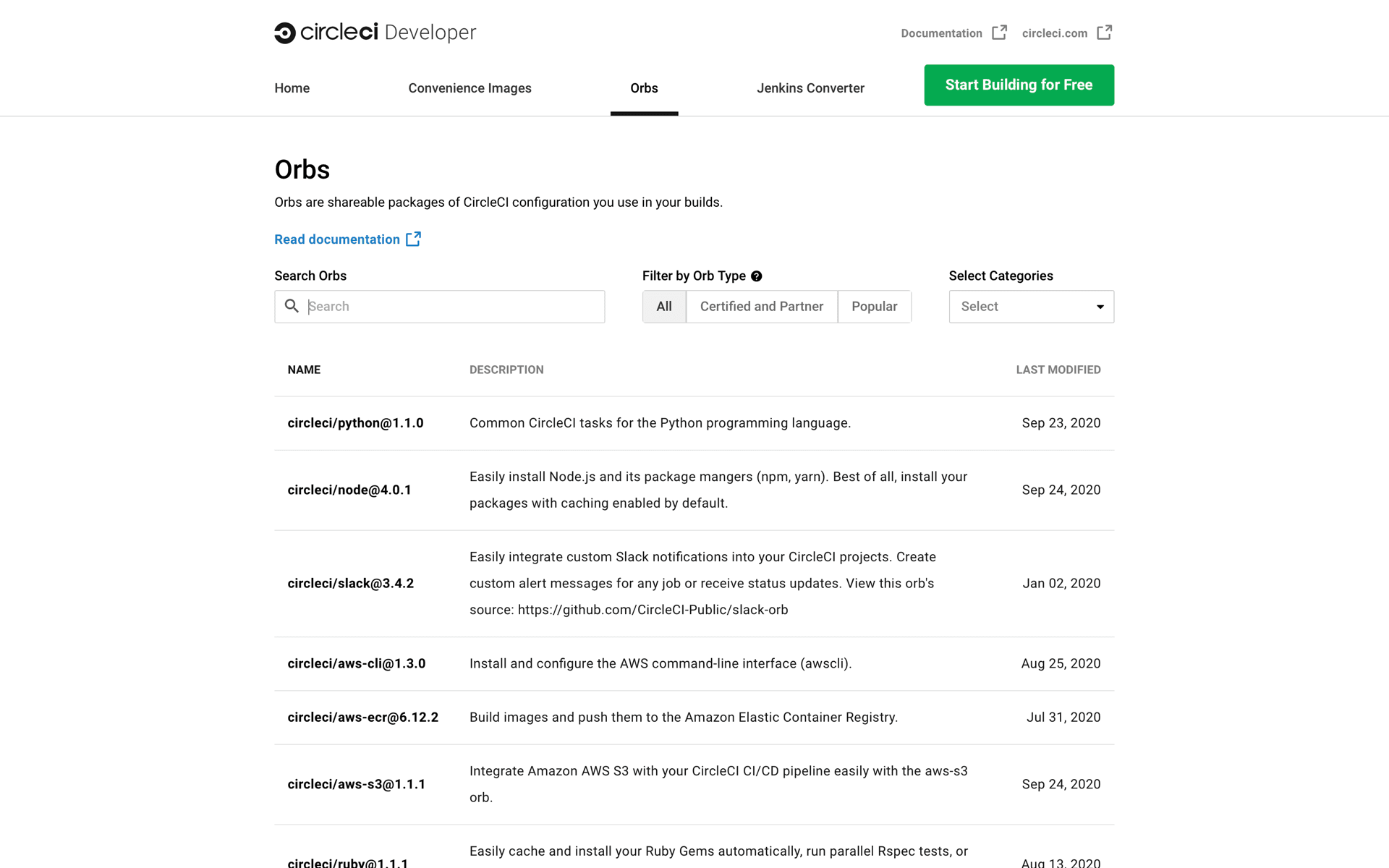Screen dimensions: 1389x868
Task: Open the Convenience Images tab
Action: [470, 88]
